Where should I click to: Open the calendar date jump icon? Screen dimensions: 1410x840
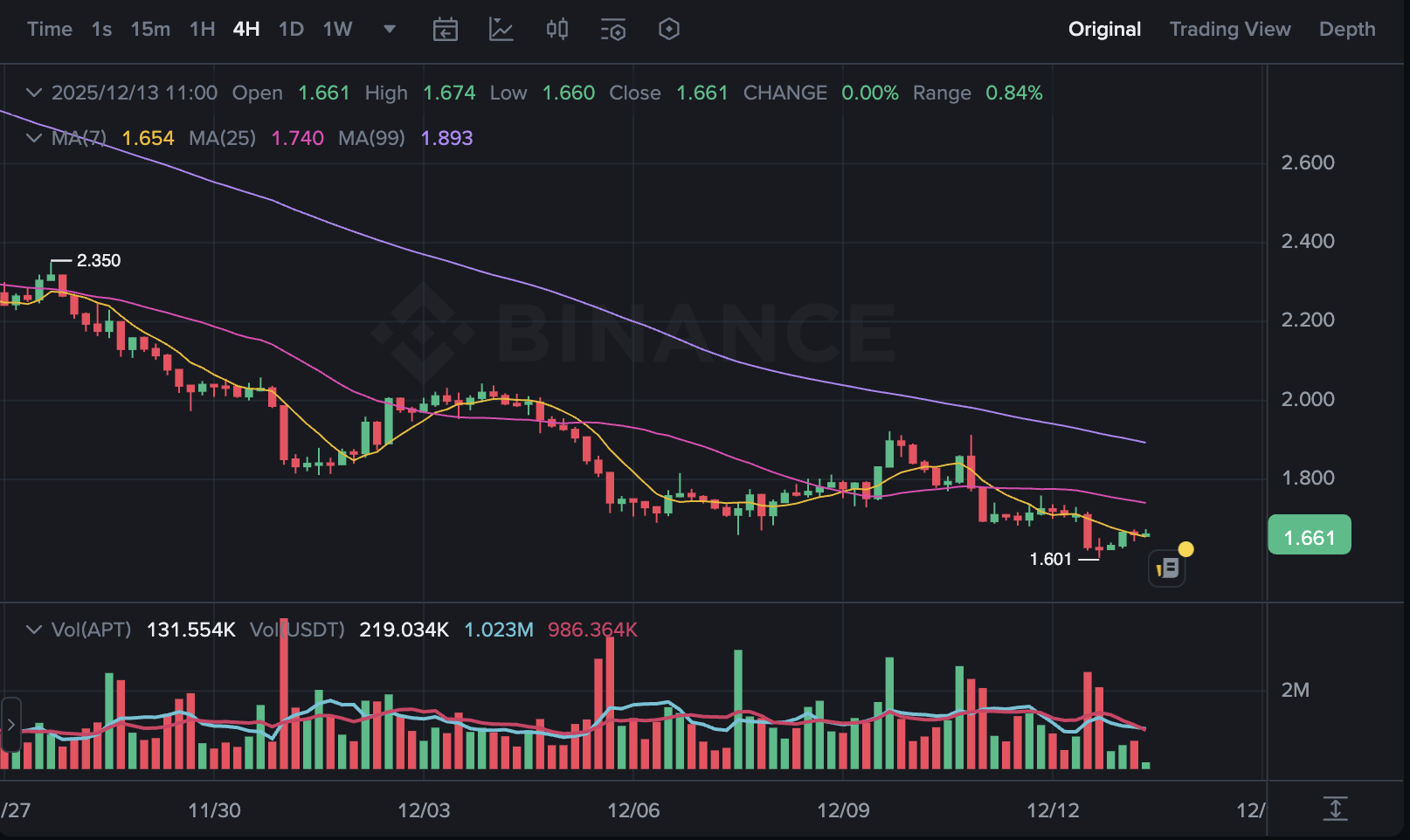tap(446, 30)
